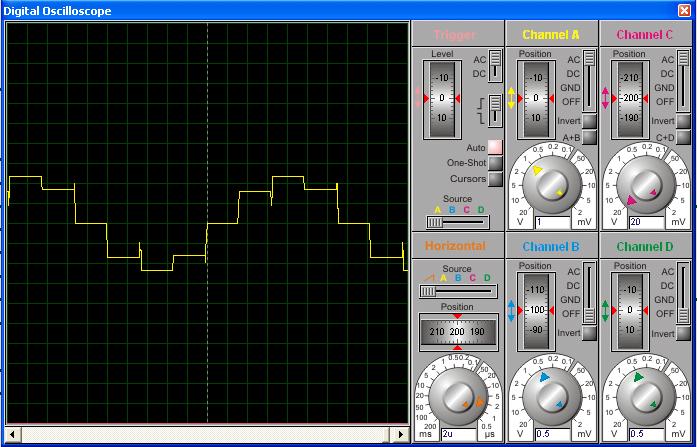Click the Channel D value field showing 0.5

tap(647, 434)
